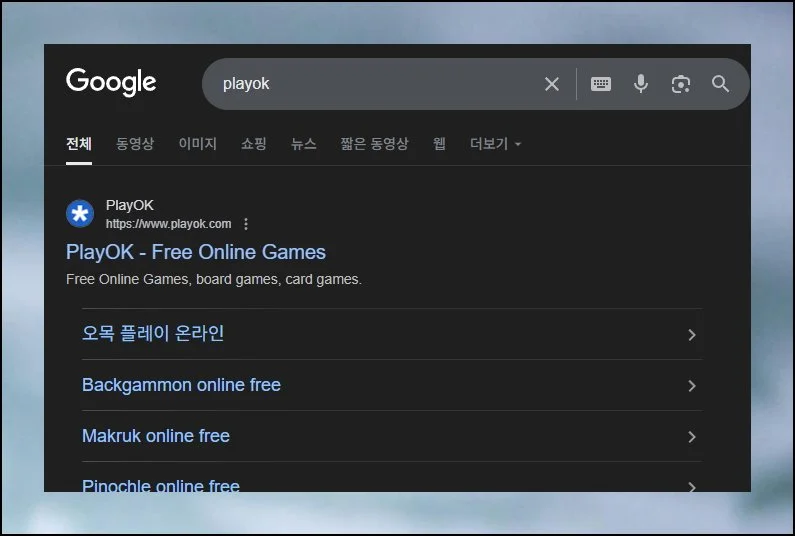Click the Google logo

pos(111,83)
